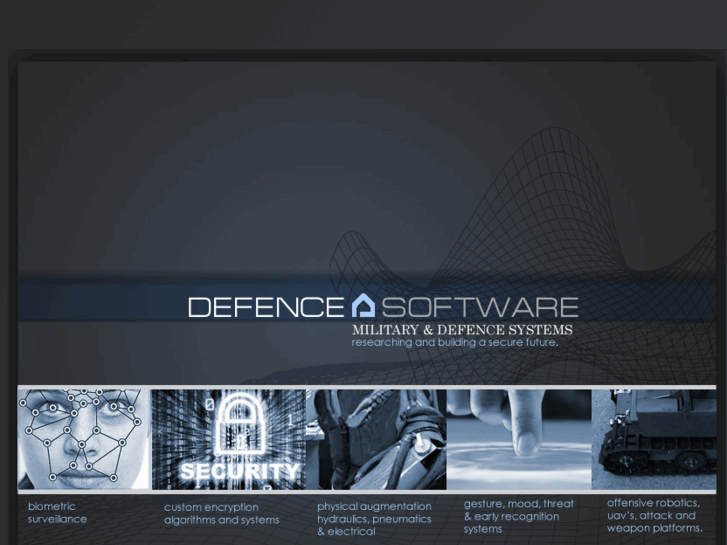Open 'gesture, mood, threat & early recognition' link

[518, 516]
